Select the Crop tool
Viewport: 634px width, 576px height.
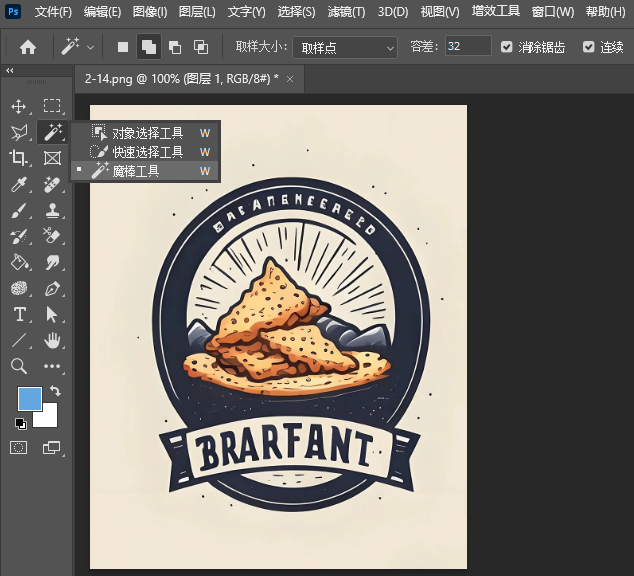tap(18, 158)
